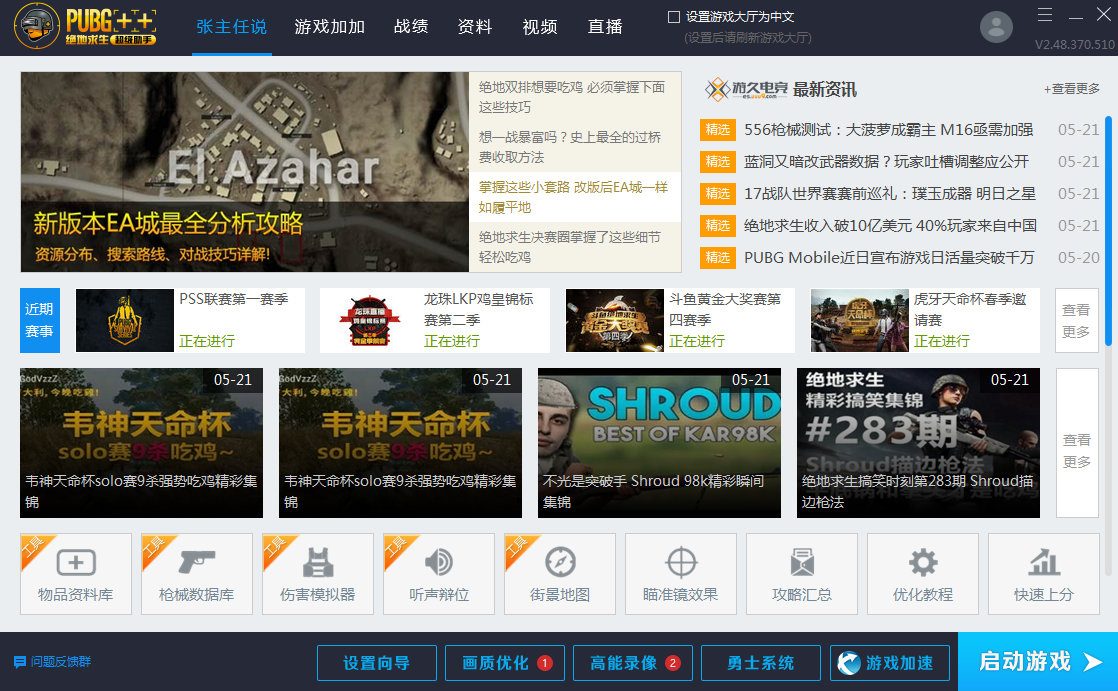Click the 游戏加速 button
The image size is (1118, 691).
890,663
